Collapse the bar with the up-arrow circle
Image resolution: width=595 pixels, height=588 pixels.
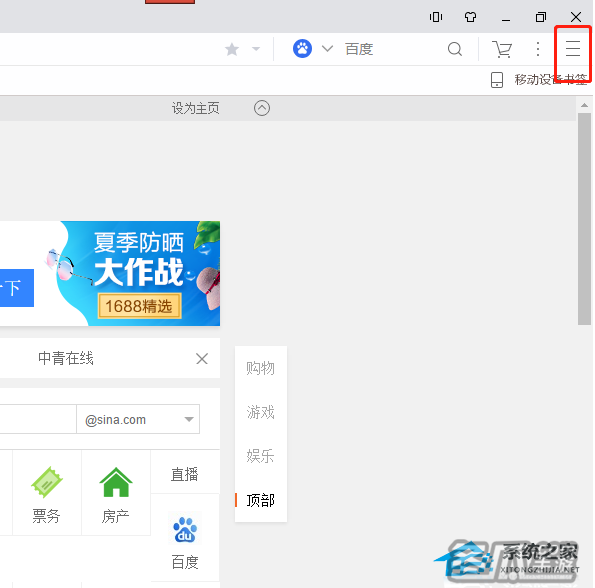pyautogui.click(x=262, y=108)
